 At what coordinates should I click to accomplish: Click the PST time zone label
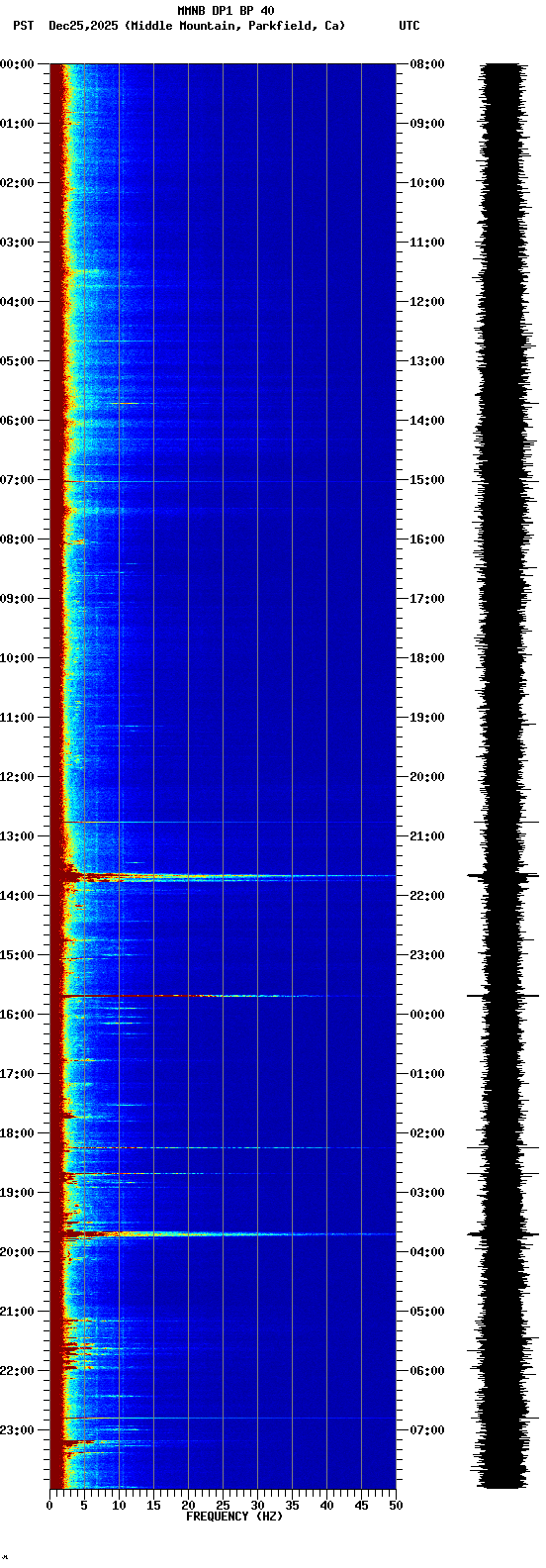pyautogui.click(x=23, y=26)
